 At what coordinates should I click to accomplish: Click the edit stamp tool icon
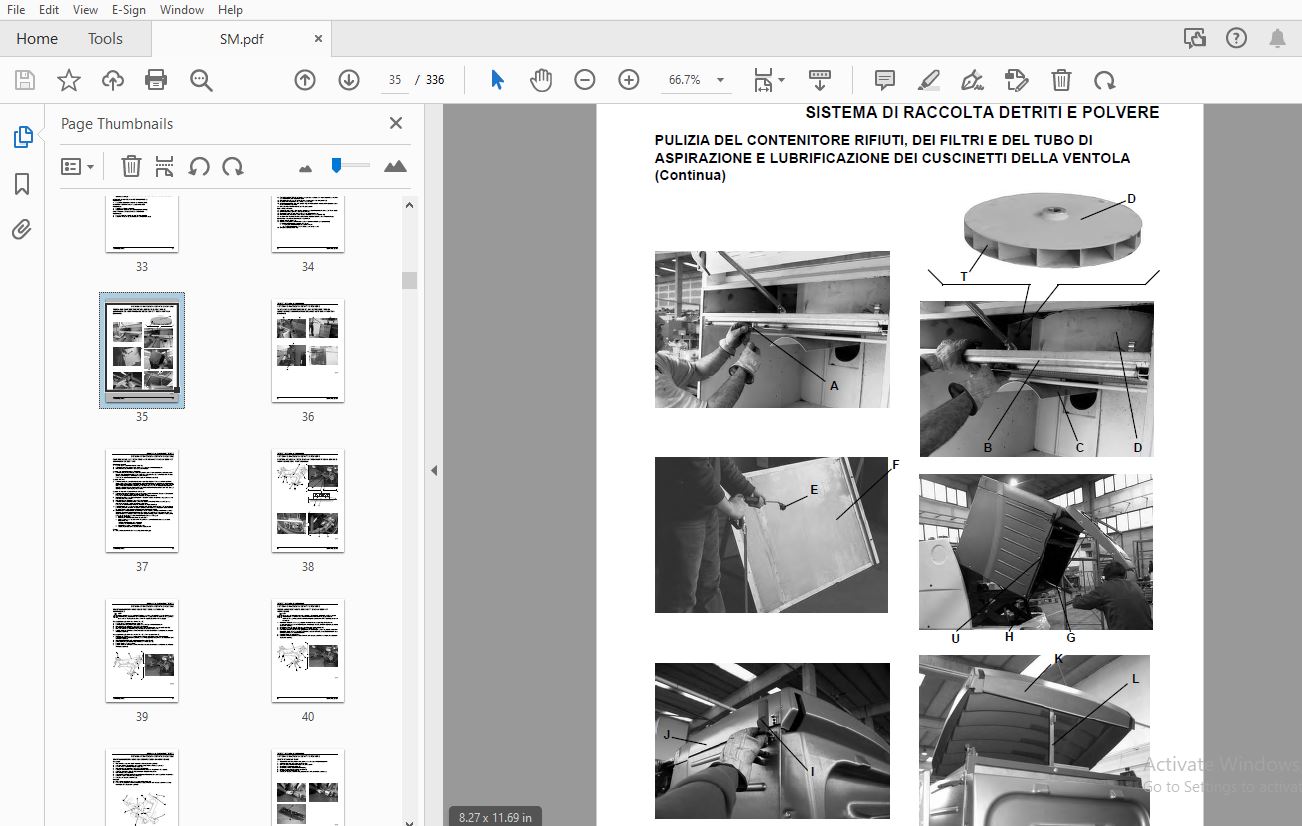[x=1016, y=80]
